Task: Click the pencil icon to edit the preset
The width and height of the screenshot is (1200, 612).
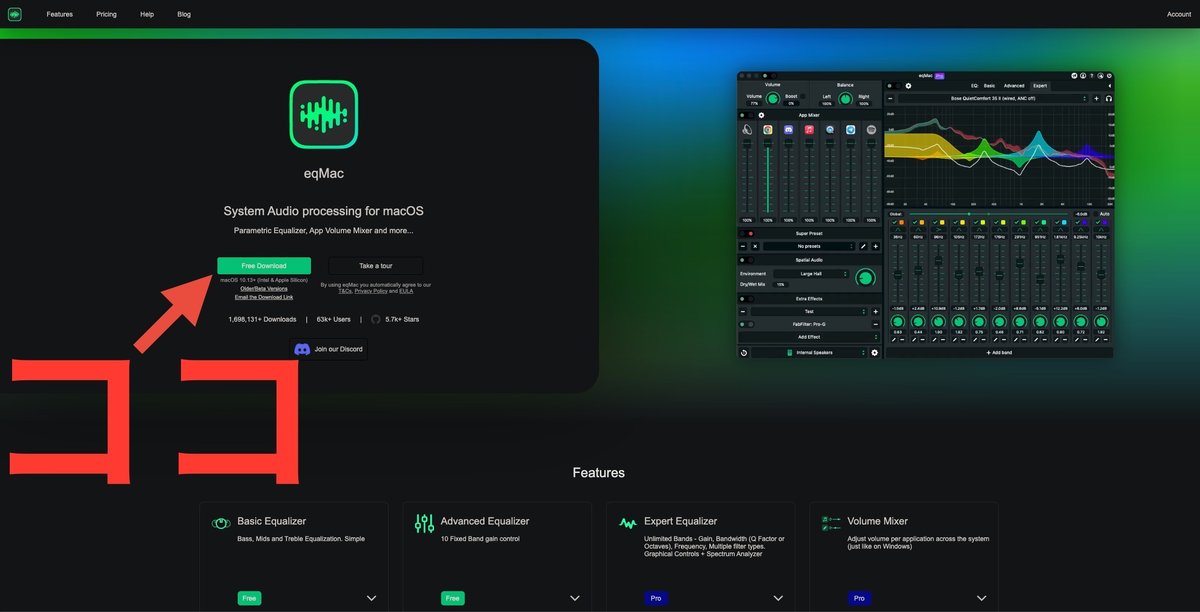Action: coord(863,246)
